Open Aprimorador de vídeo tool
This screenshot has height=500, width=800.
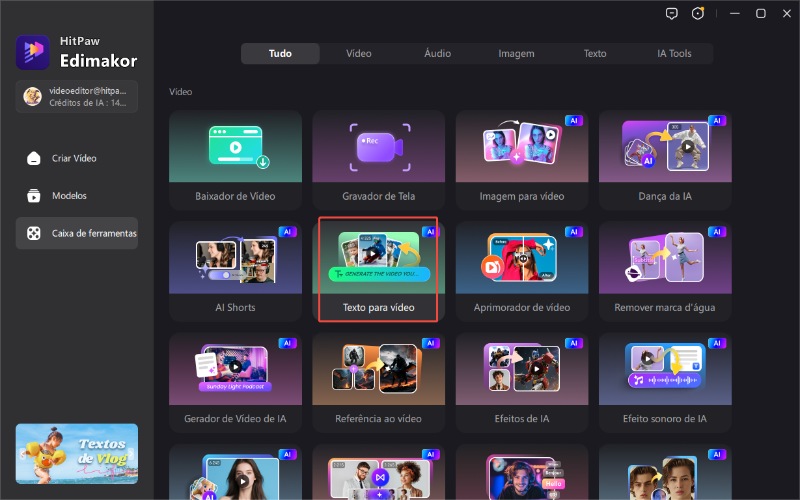(x=522, y=271)
